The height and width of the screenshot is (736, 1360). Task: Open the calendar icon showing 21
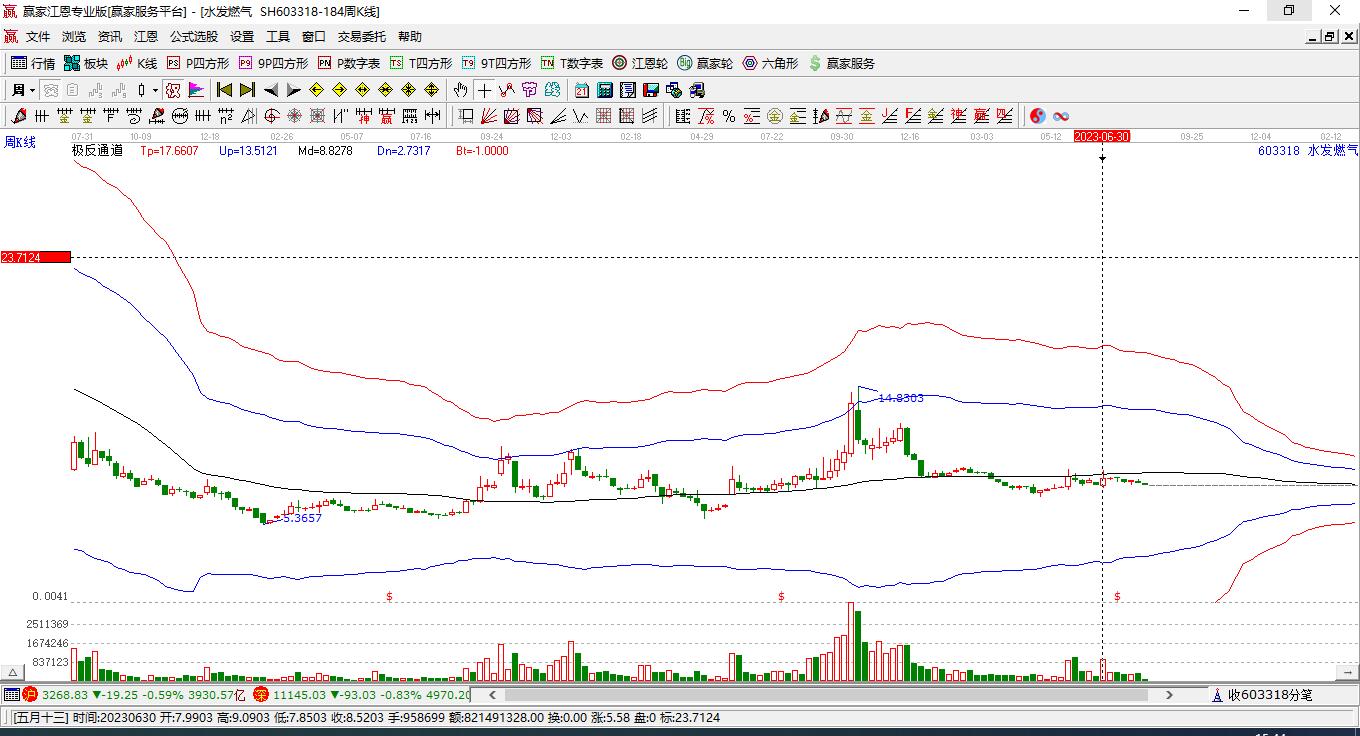582,90
